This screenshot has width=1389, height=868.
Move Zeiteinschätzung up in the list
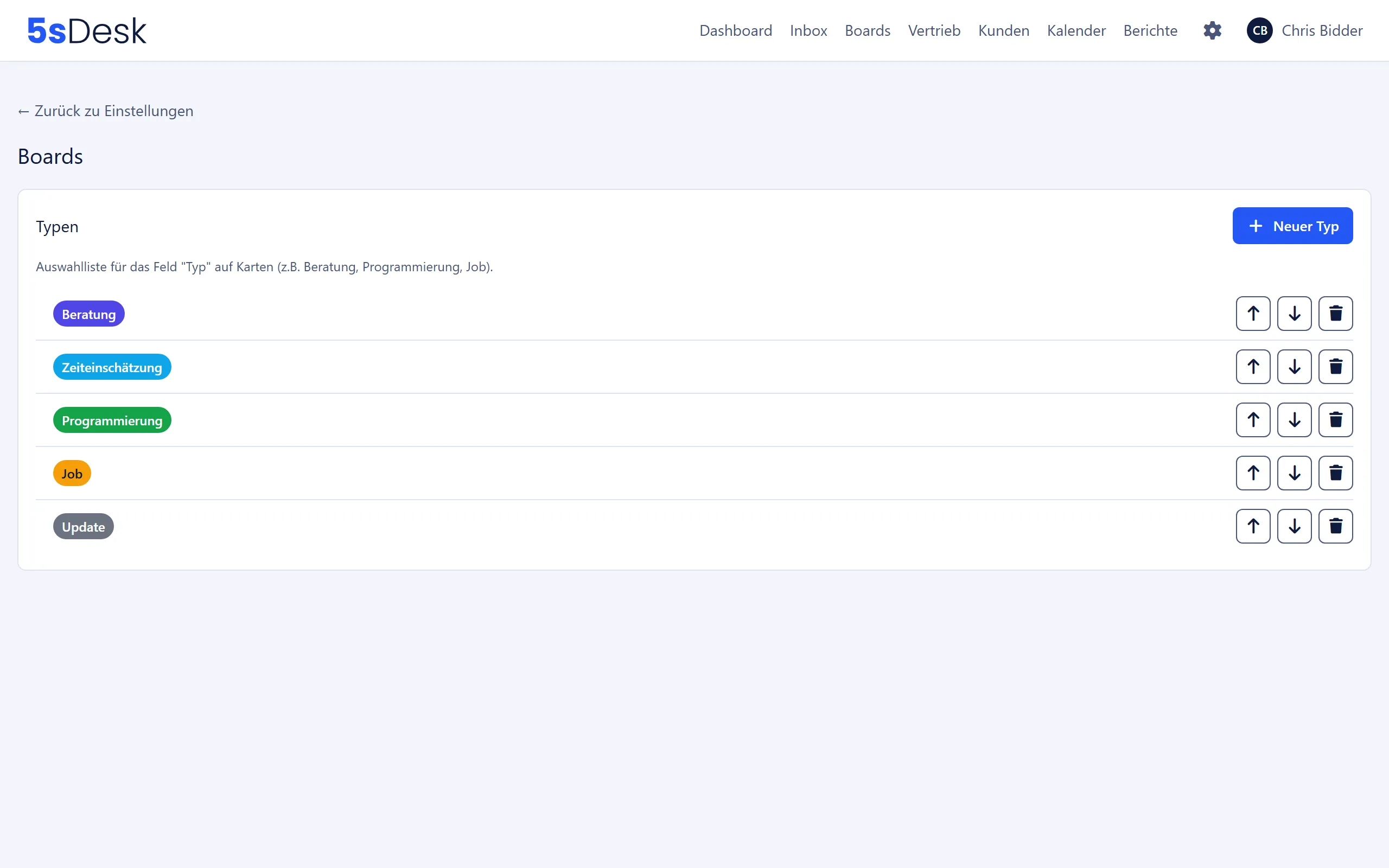click(x=1253, y=367)
